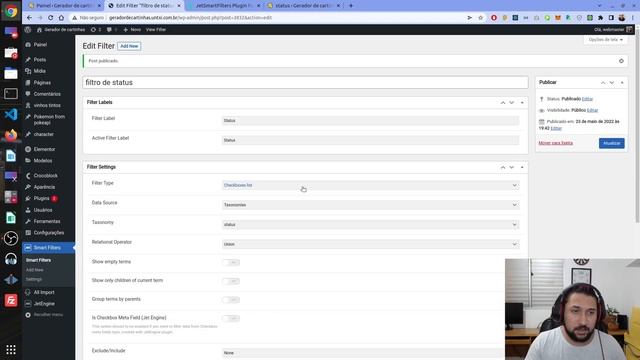
Task: Open Firefox from the dock
Action: pyautogui.click(x=11, y=135)
